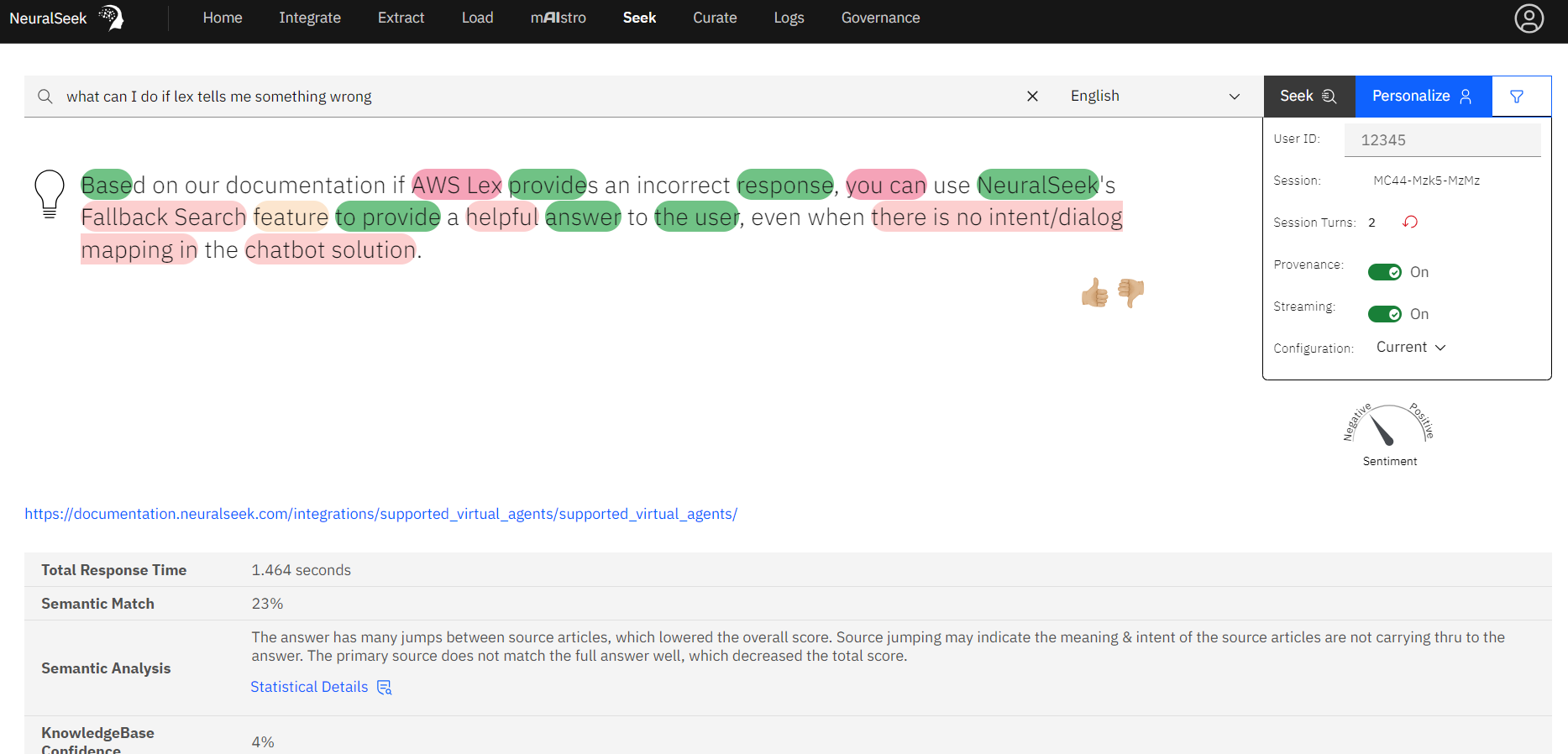Open the Load menu

pos(477,18)
